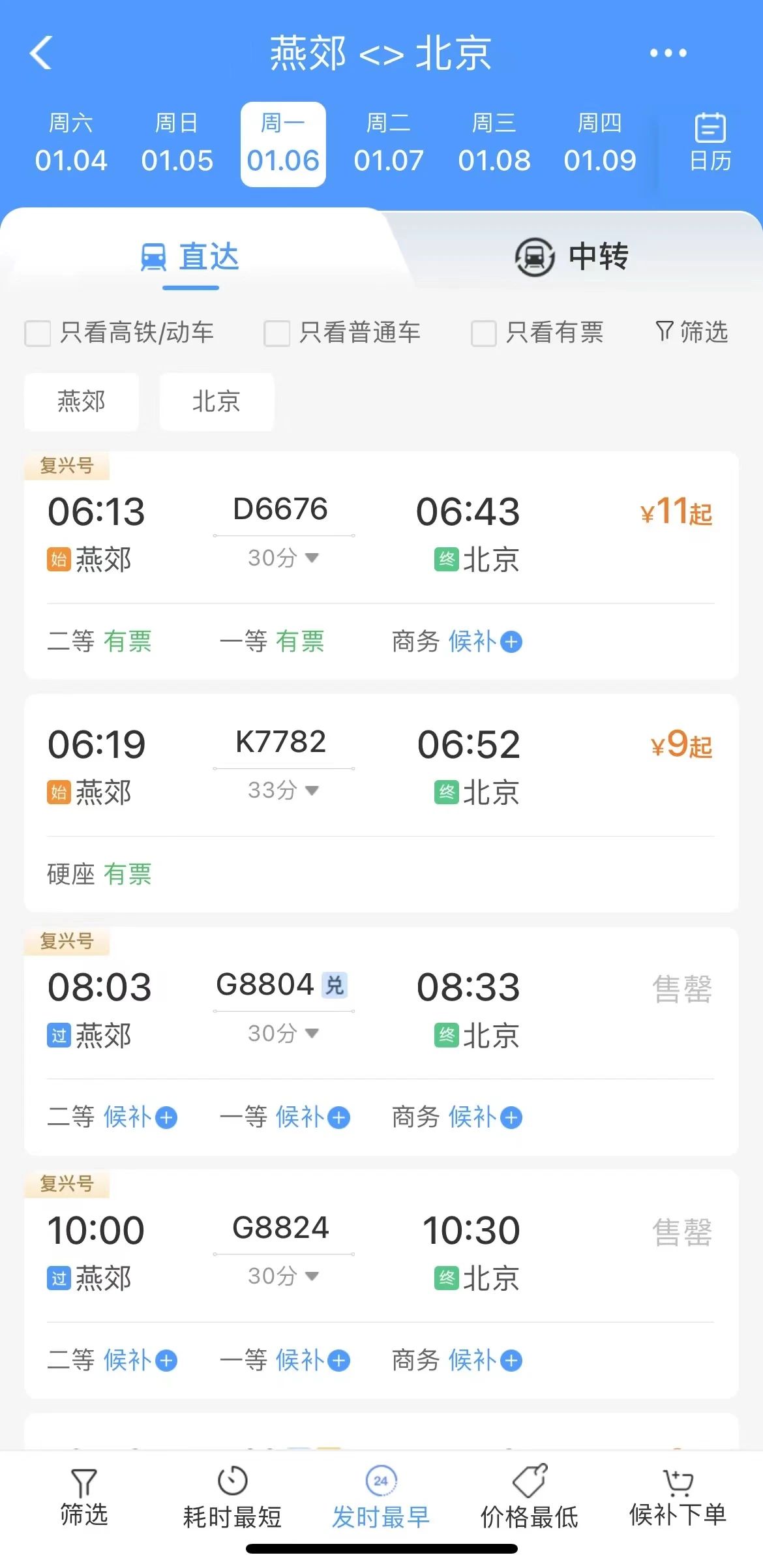Open the three-dot more options menu
This screenshot has width=763, height=1568.
click(x=668, y=53)
